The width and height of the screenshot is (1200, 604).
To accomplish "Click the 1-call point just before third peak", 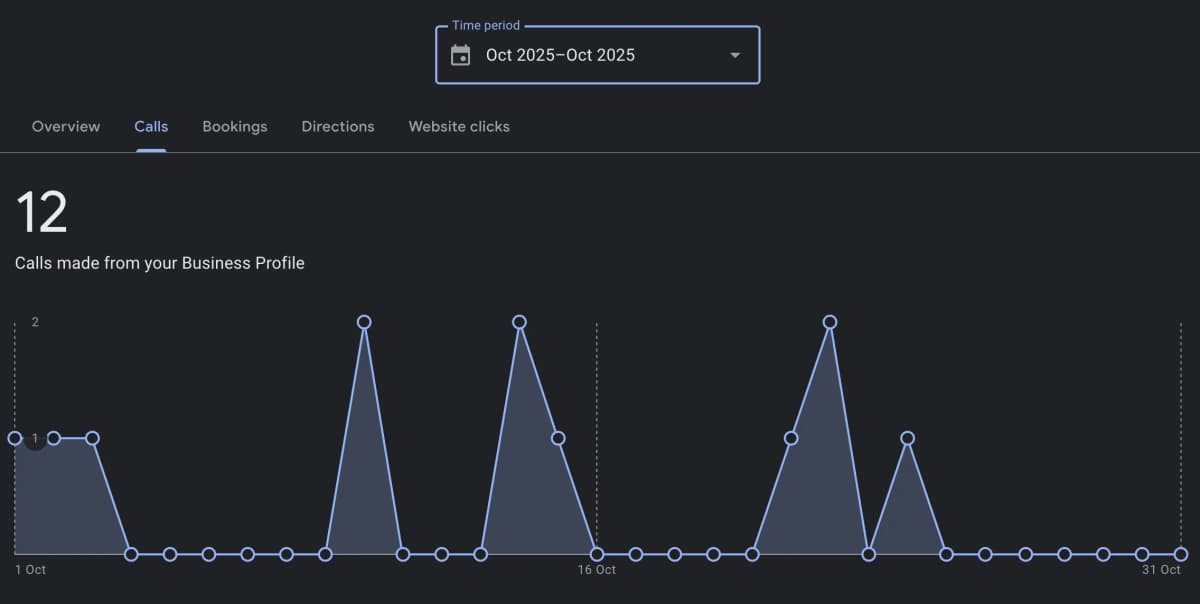I will tap(791, 438).
